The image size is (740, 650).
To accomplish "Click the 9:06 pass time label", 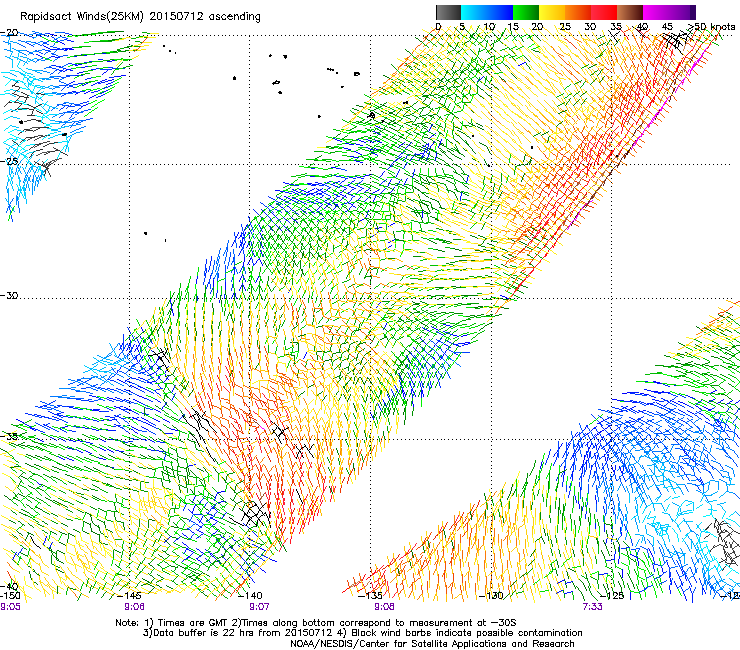I will click(x=135, y=607).
